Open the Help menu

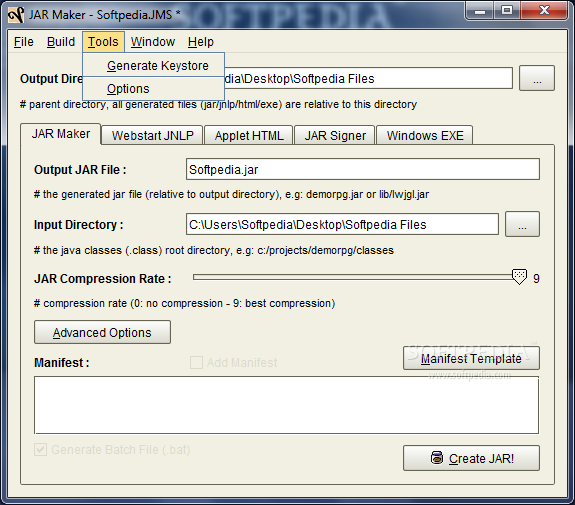coord(201,42)
